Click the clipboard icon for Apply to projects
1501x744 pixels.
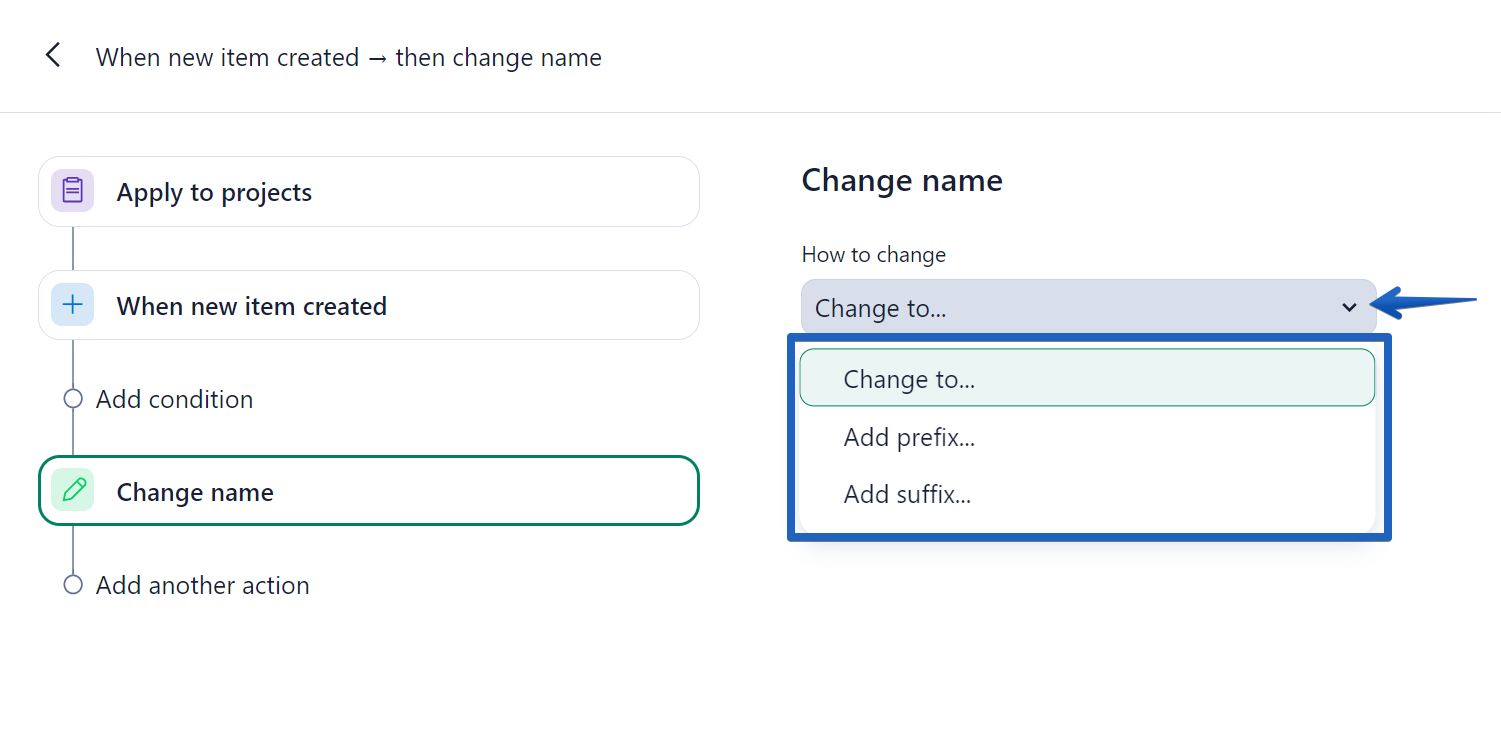72,191
